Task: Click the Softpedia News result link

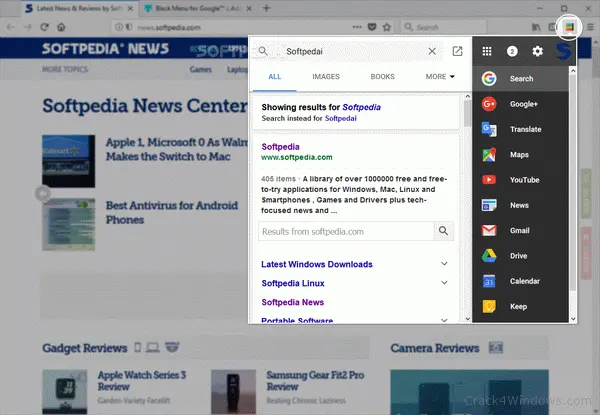Action: coord(293,302)
